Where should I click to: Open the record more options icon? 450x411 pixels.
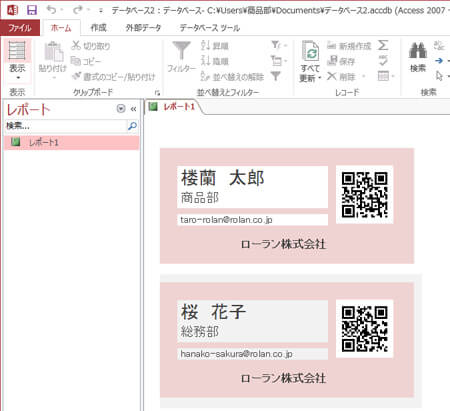pos(385,76)
